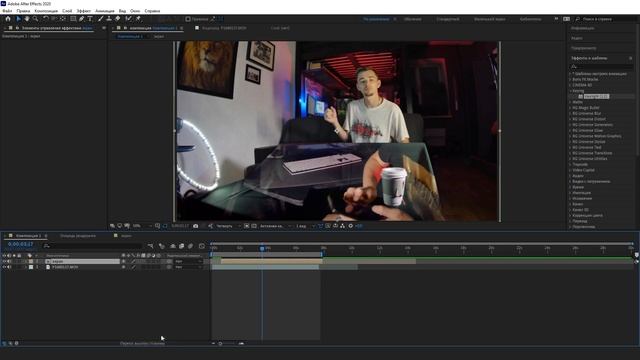Expand the Trapcode effects category
Viewport: 640px width, 360px height.
coord(571,164)
